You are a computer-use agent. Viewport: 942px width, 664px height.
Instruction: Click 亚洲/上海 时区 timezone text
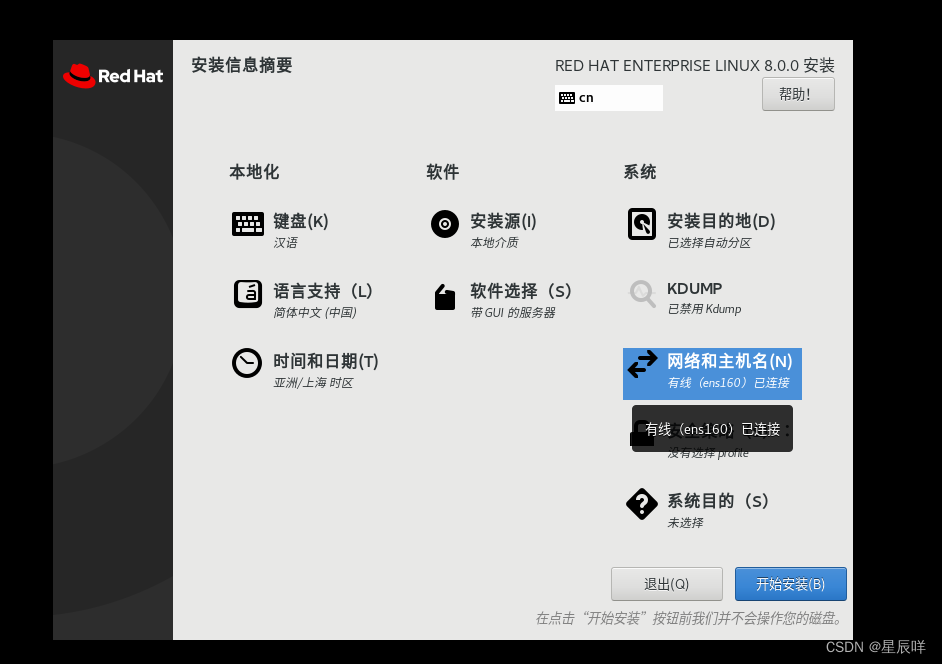pyautogui.click(x=313, y=383)
